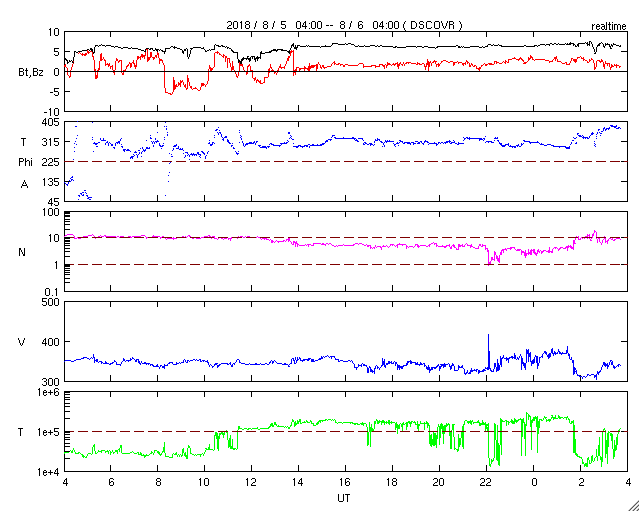The height and width of the screenshot is (512, 640).
Task: Click the '22' hour label on UT axis
Action: click(486, 482)
